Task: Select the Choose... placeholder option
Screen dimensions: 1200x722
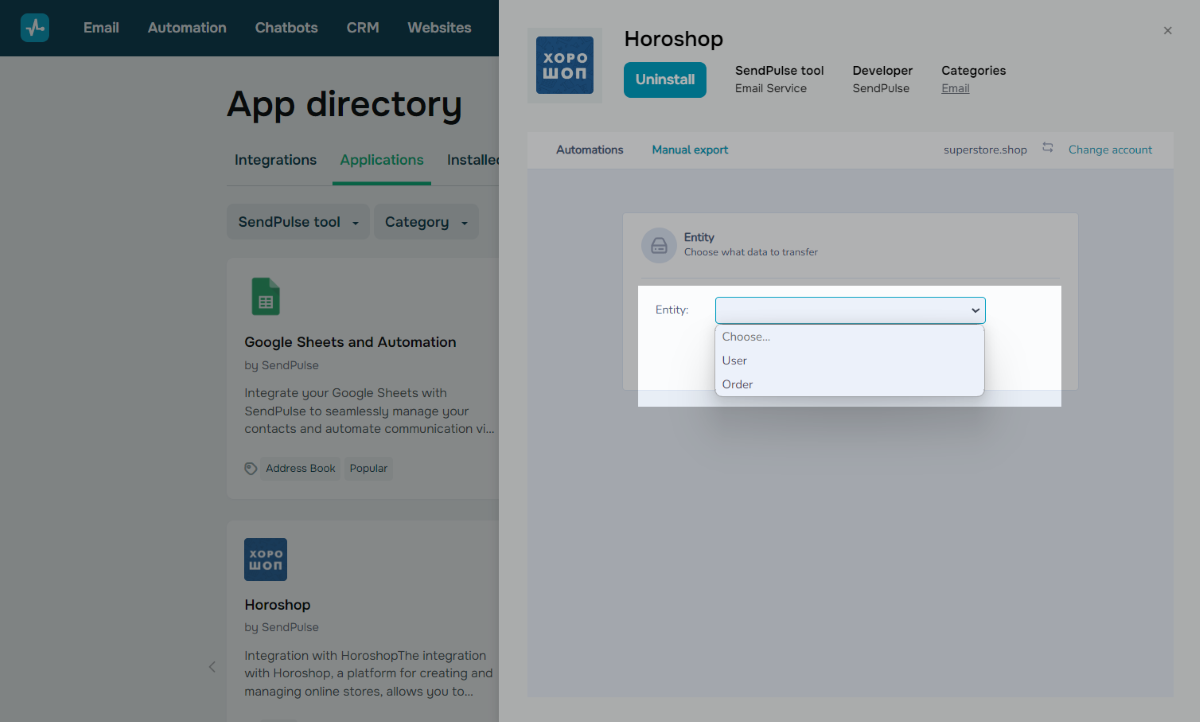Action: click(849, 337)
